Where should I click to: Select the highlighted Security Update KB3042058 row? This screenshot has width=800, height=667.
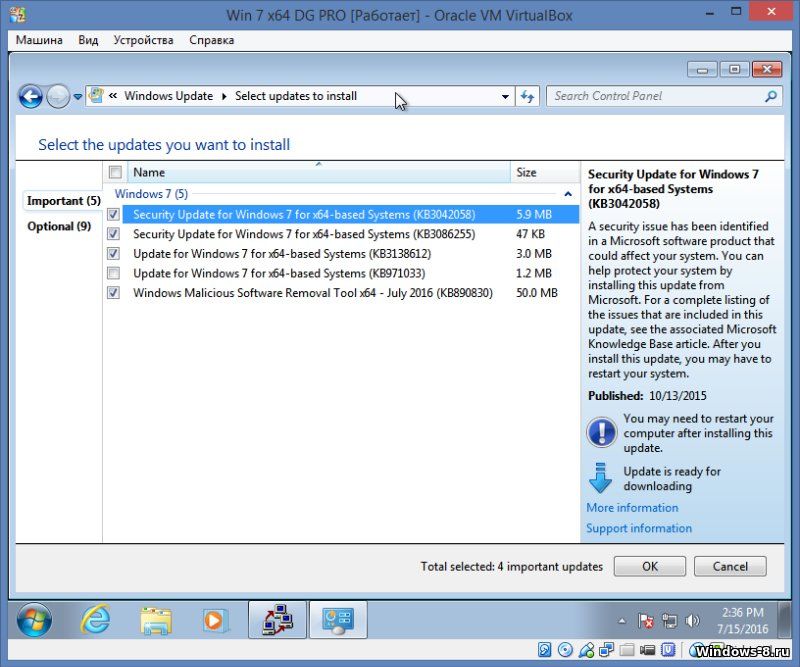point(343,214)
